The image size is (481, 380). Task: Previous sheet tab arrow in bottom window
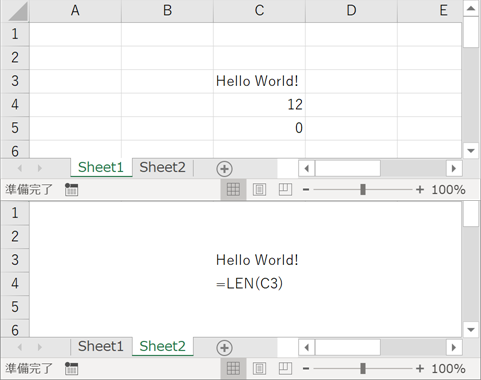pos(20,347)
